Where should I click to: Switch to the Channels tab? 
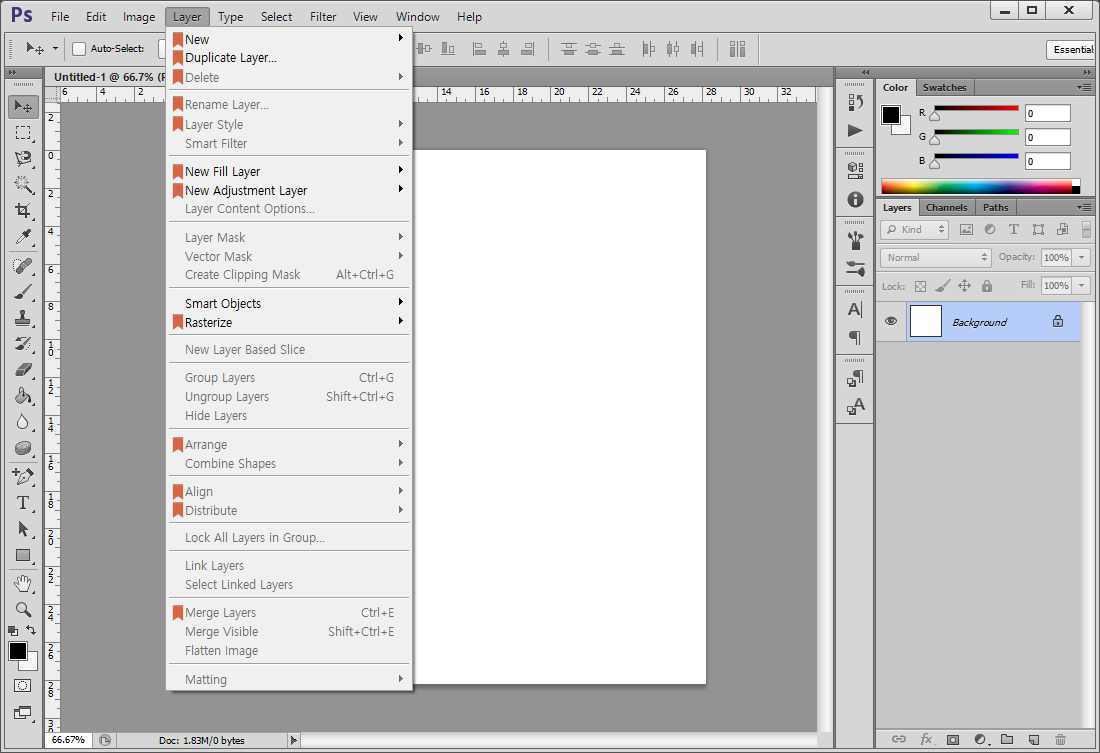(x=946, y=207)
